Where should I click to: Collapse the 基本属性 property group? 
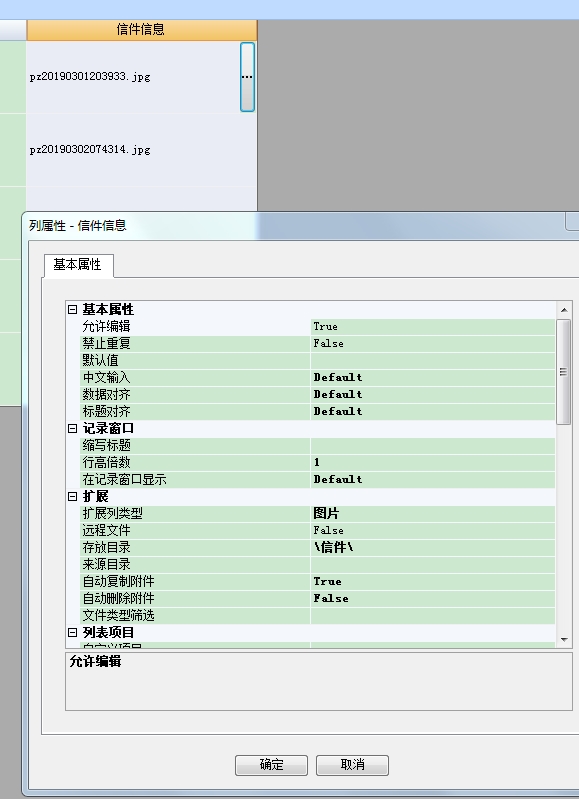tap(72, 309)
